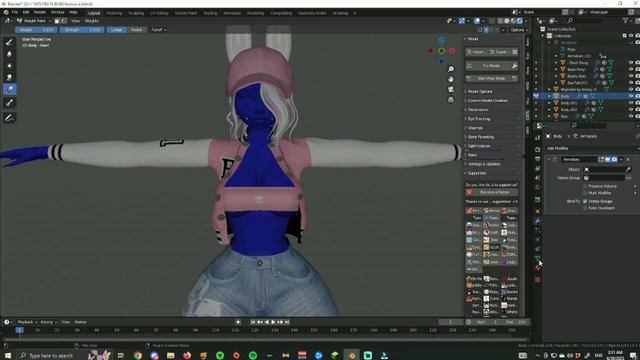Hide Body.002 using its eye icon
Image resolution: width=640 pixels, height=360 pixels.
tap(631, 109)
